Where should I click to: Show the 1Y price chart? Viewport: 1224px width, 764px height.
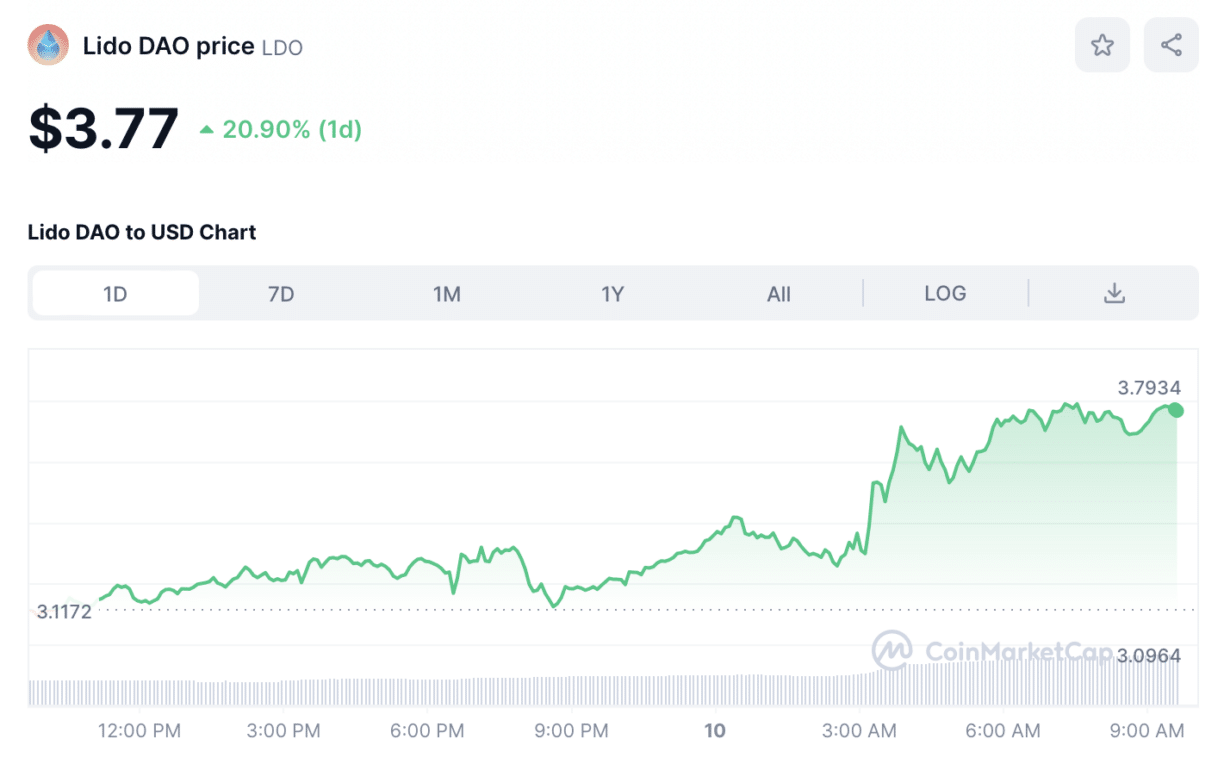pos(613,293)
